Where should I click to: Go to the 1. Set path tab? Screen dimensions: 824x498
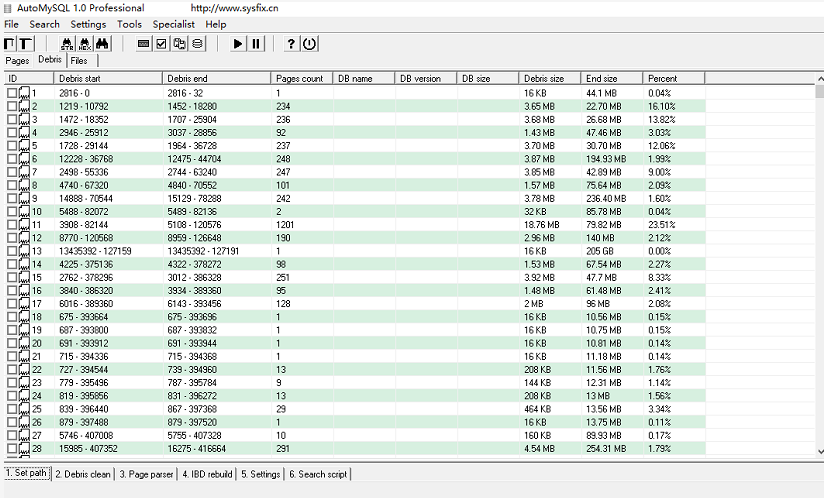[27, 473]
